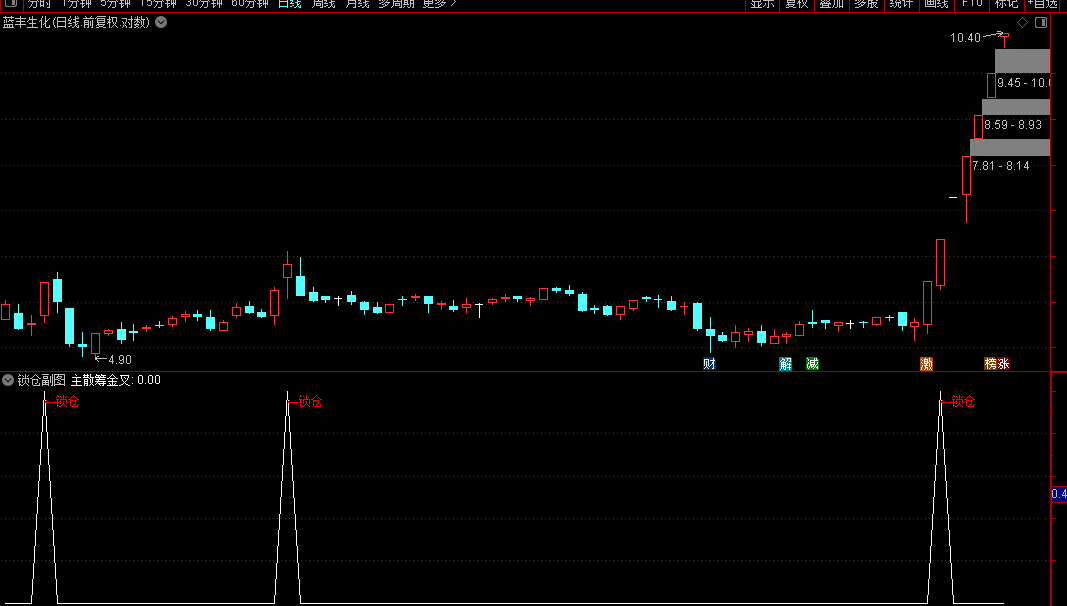Click the 多股 multi-stock button
The width and height of the screenshot is (1067, 606).
coord(866,3)
